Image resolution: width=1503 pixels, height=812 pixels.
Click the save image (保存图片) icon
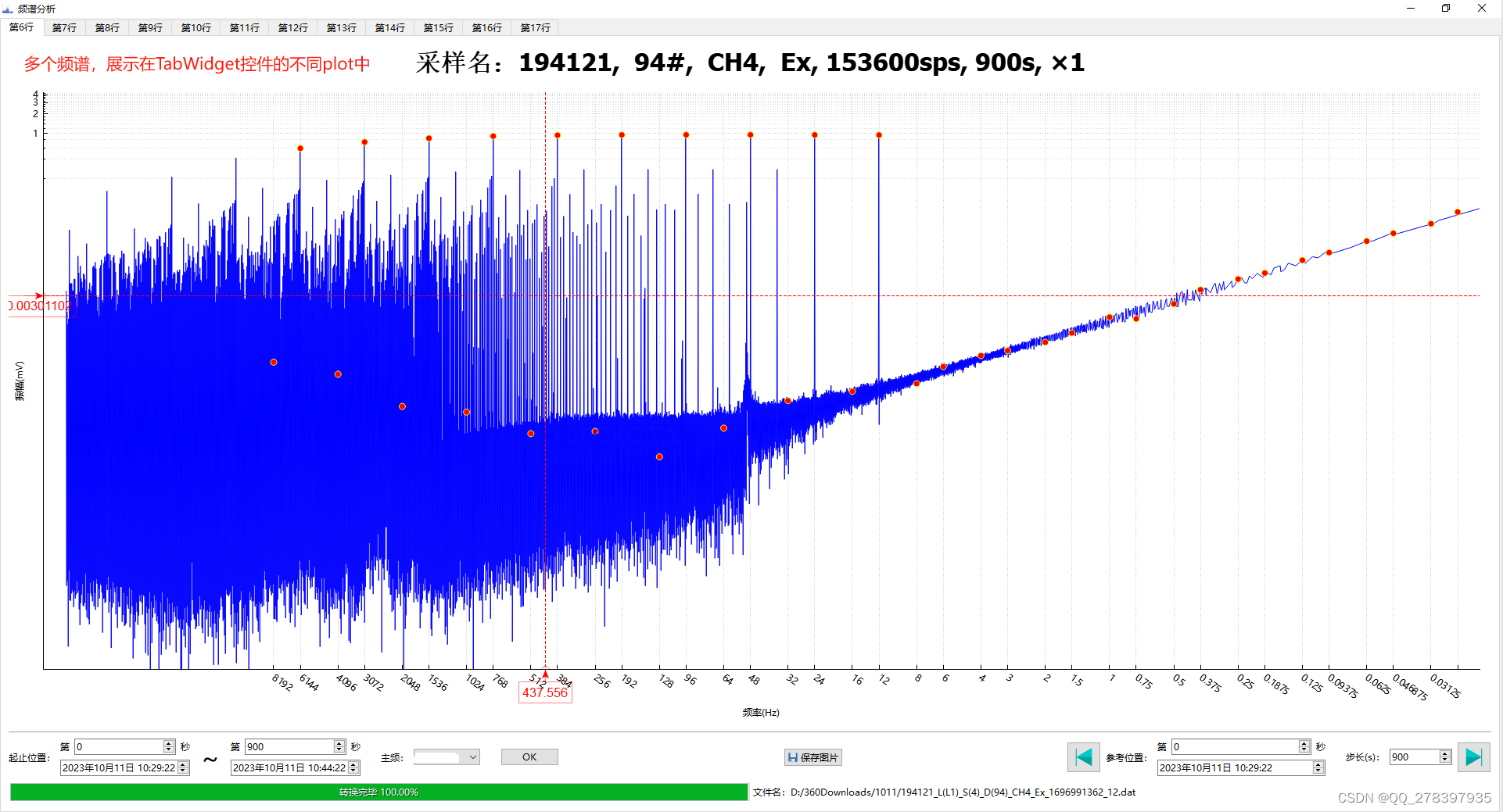792,757
